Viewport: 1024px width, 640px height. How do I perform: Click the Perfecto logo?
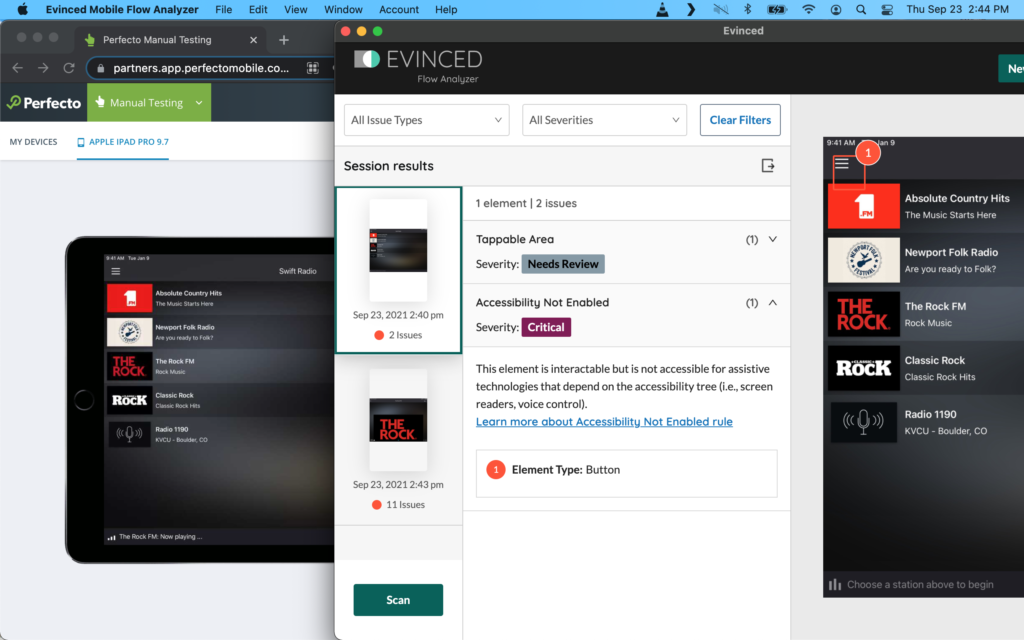(x=44, y=103)
